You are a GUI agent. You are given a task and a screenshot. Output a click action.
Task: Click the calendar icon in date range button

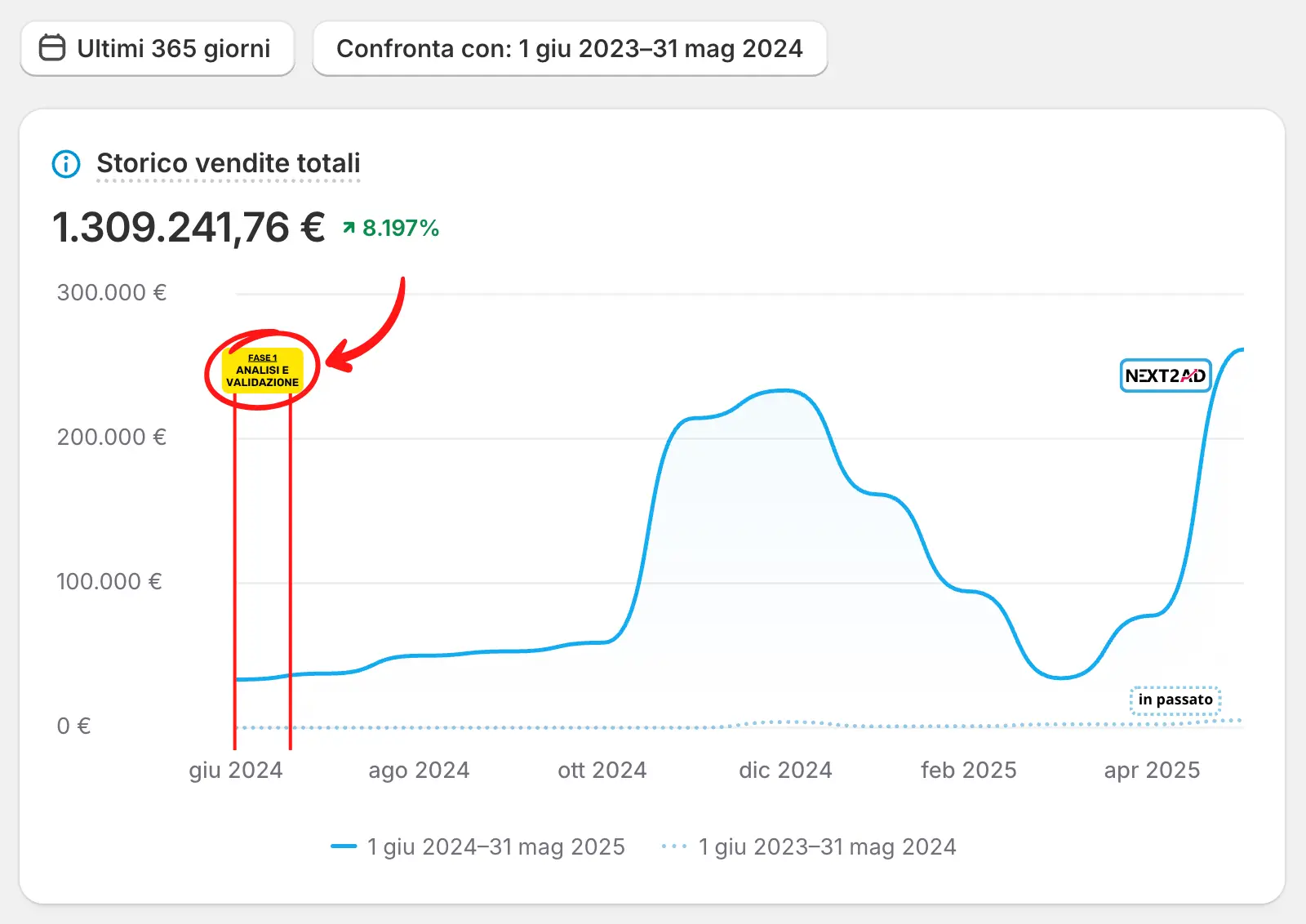(52, 48)
